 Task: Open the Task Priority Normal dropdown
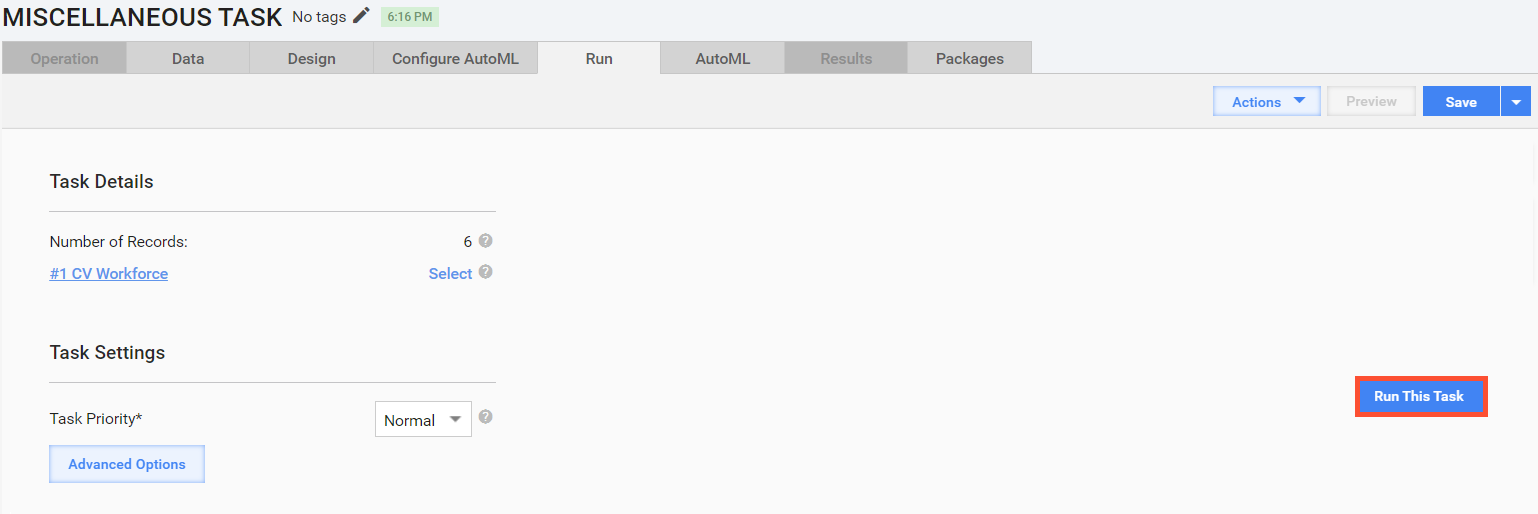pos(423,420)
